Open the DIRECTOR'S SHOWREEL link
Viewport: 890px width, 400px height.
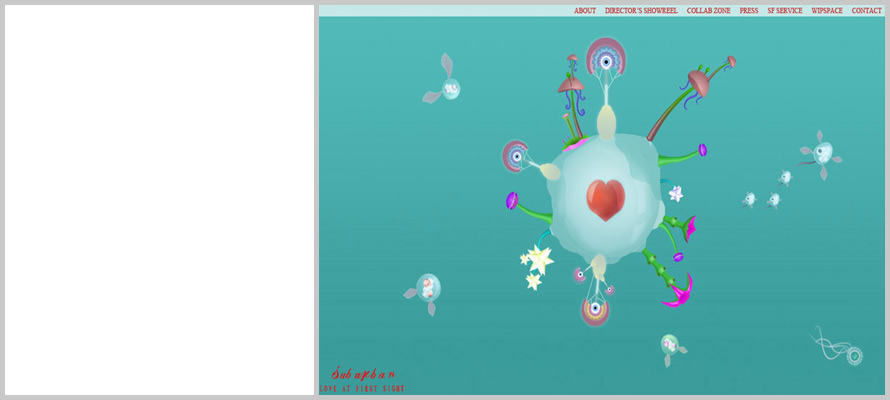tap(641, 11)
